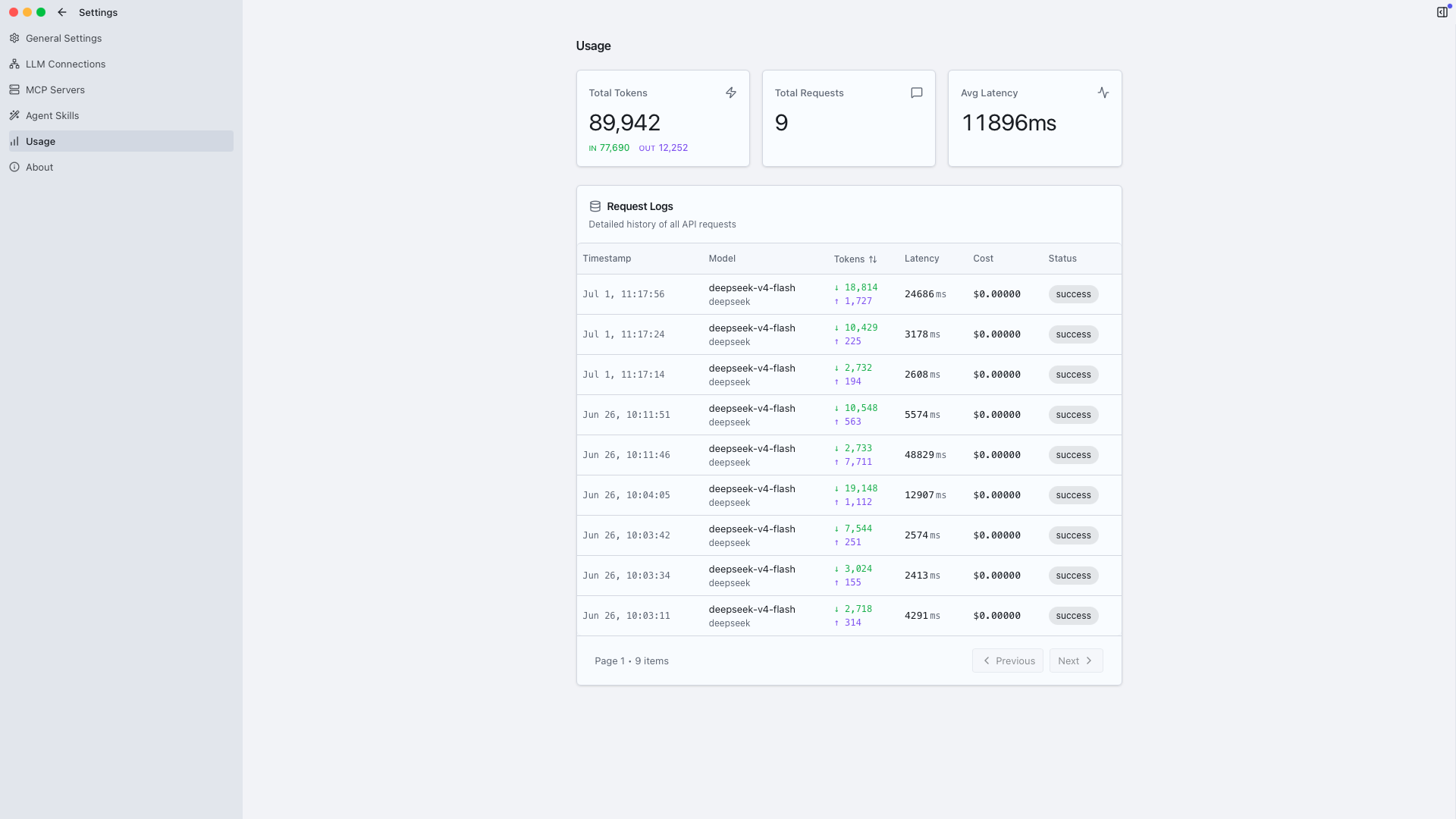Image resolution: width=1456 pixels, height=819 pixels.
Task: Click the timestamp Jul 1, 11:17:14
Action: (623, 375)
